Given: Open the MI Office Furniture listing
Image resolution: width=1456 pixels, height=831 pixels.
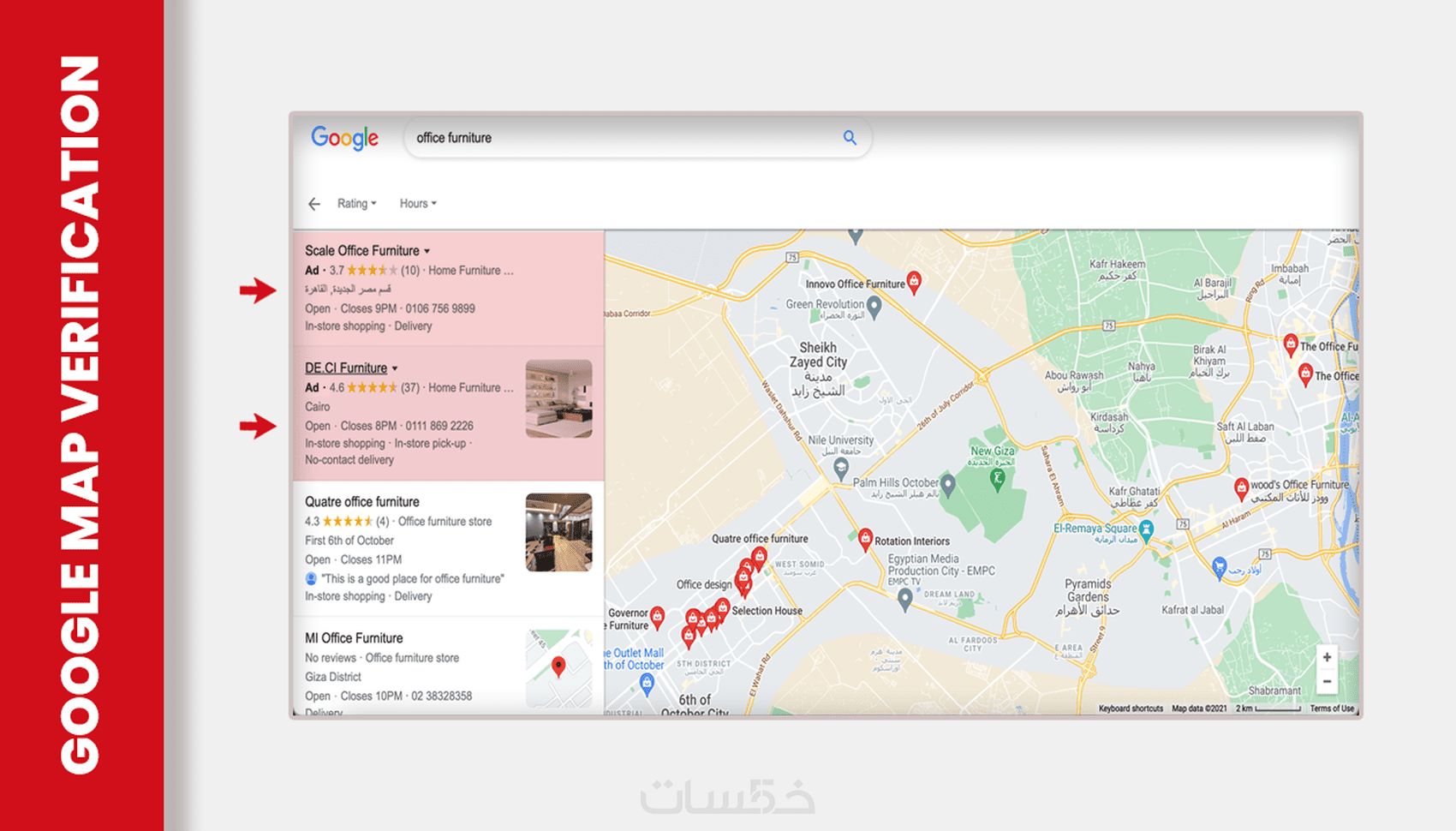Looking at the screenshot, I should pyautogui.click(x=448, y=667).
